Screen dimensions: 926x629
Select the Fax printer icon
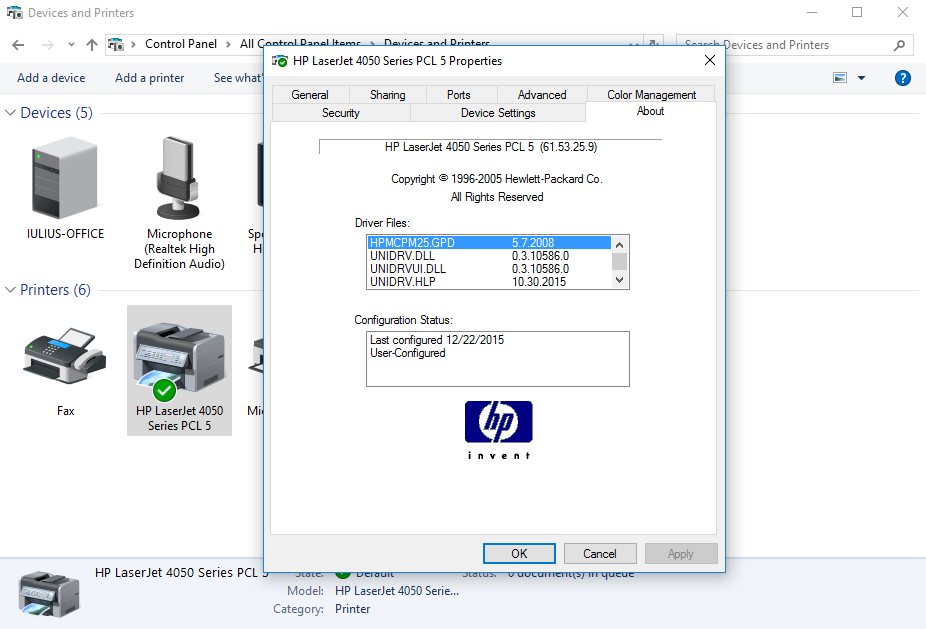(65, 356)
